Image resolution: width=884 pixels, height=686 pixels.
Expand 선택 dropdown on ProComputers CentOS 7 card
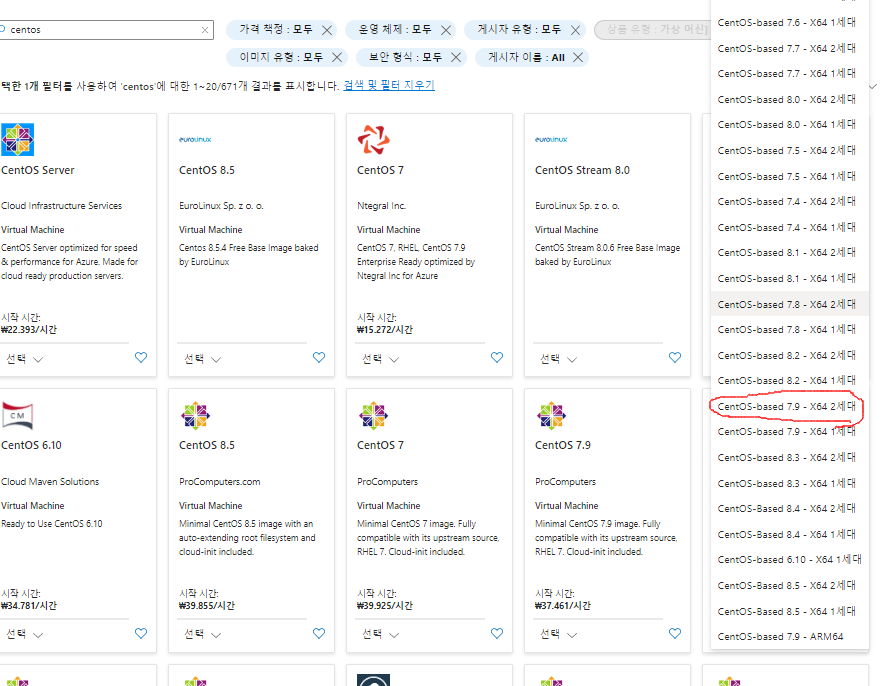point(381,635)
